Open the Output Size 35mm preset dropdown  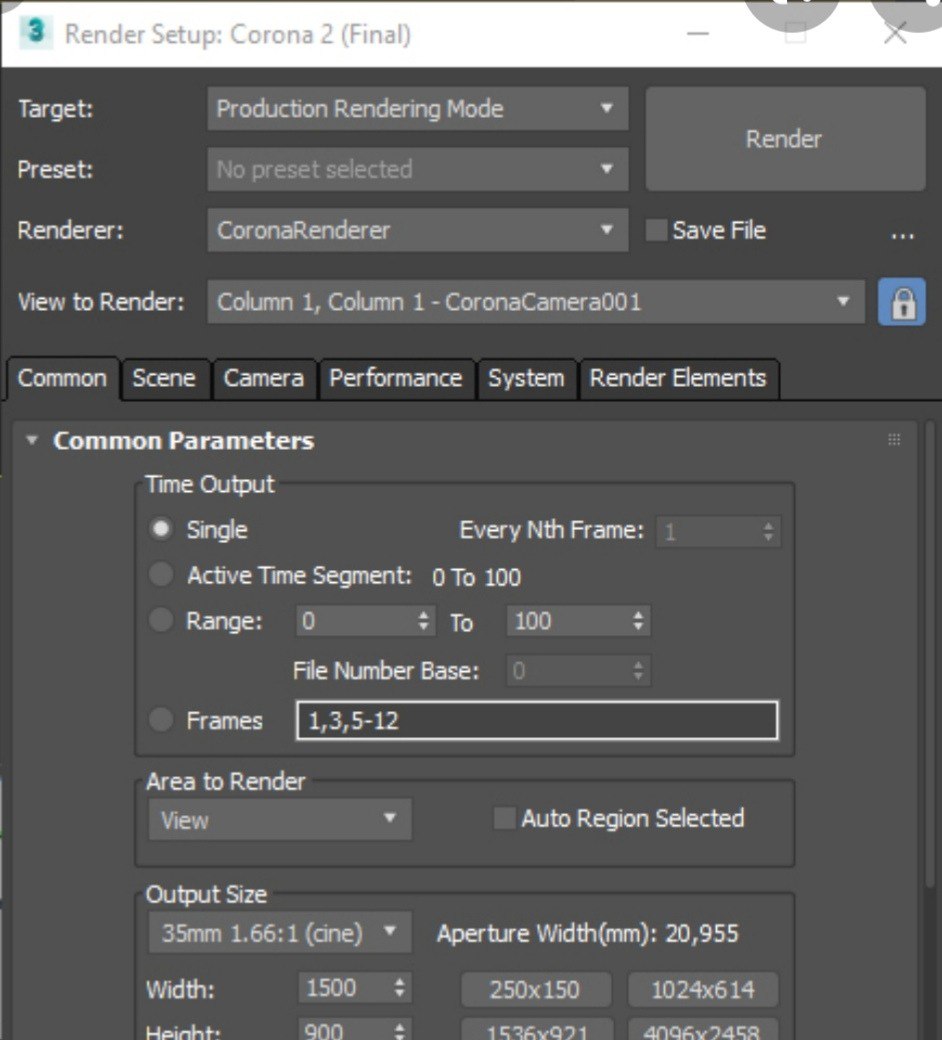[280, 933]
